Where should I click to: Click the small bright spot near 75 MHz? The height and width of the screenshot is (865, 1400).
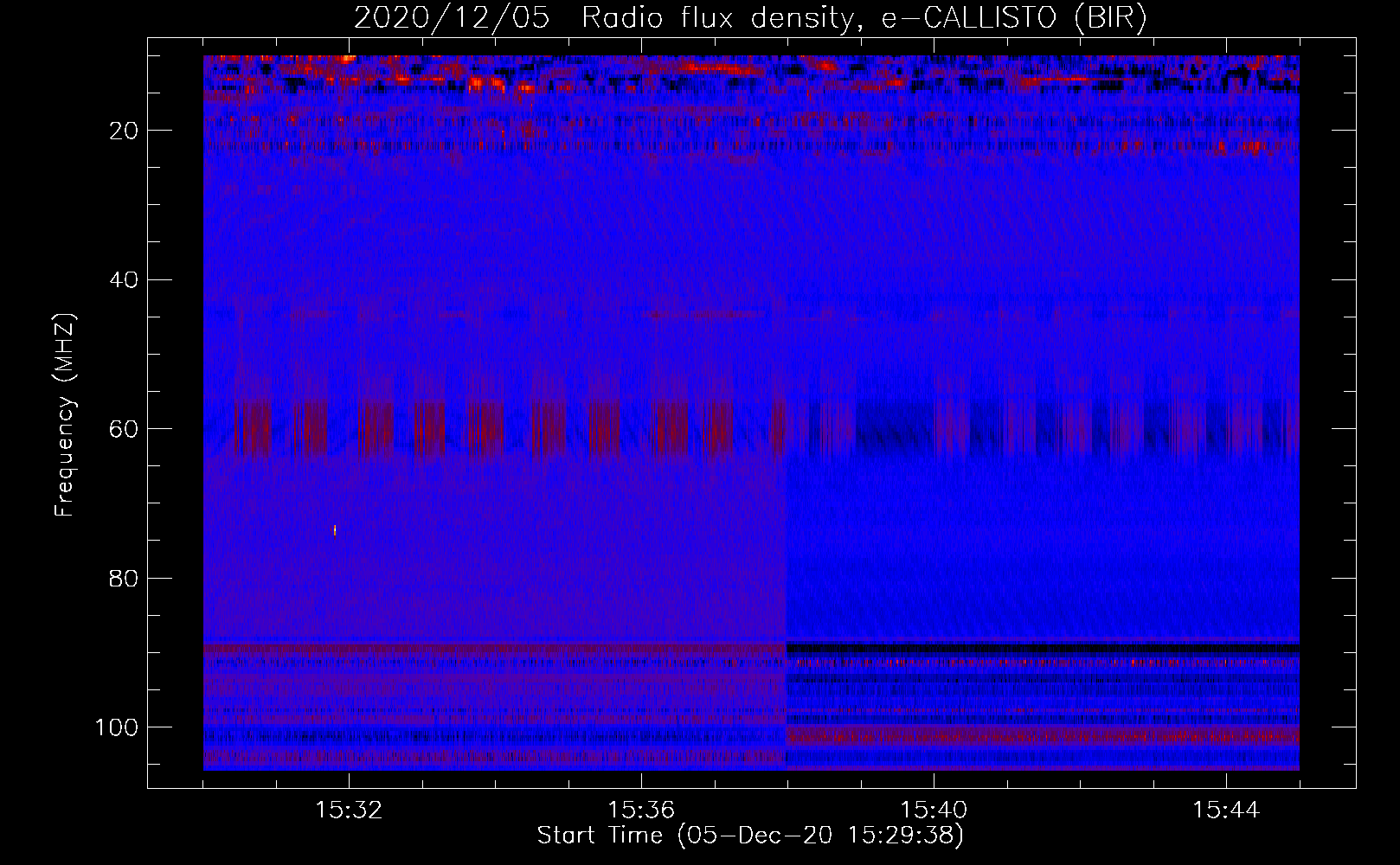coord(335,530)
